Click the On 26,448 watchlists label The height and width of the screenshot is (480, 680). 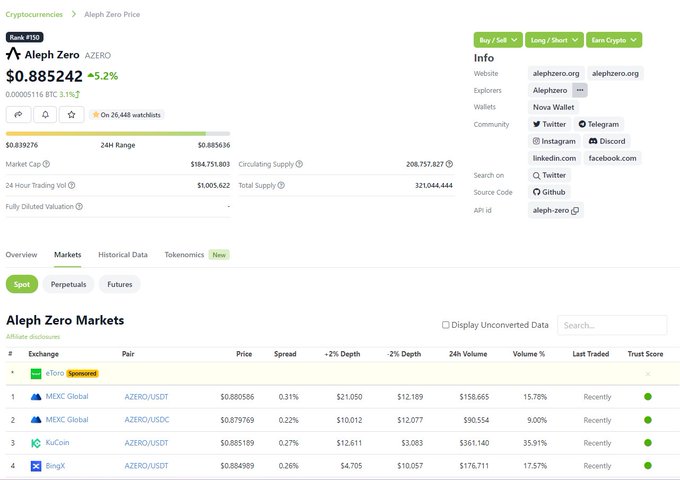127,115
